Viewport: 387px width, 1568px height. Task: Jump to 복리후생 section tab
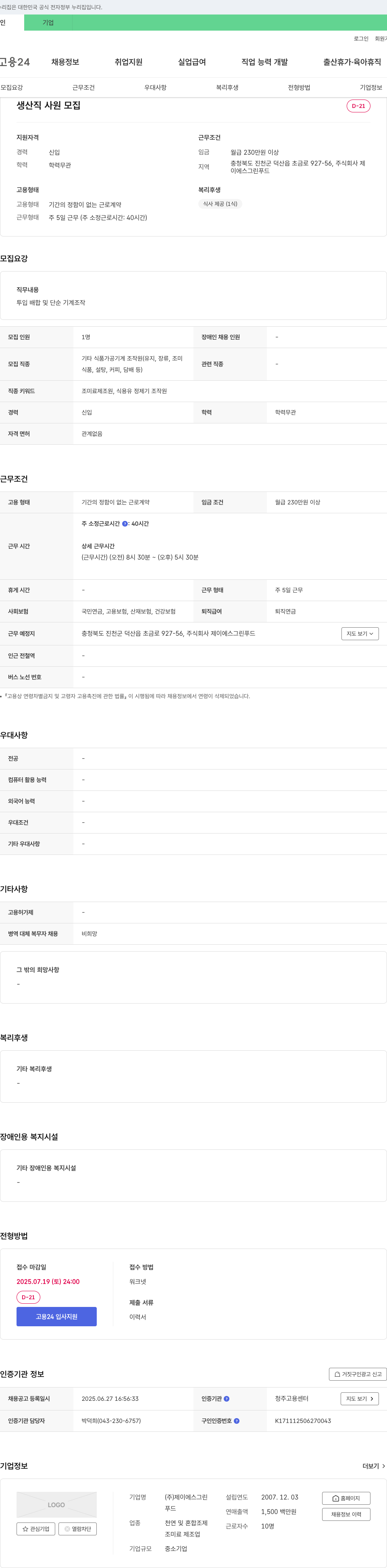(x=227, y=88)
